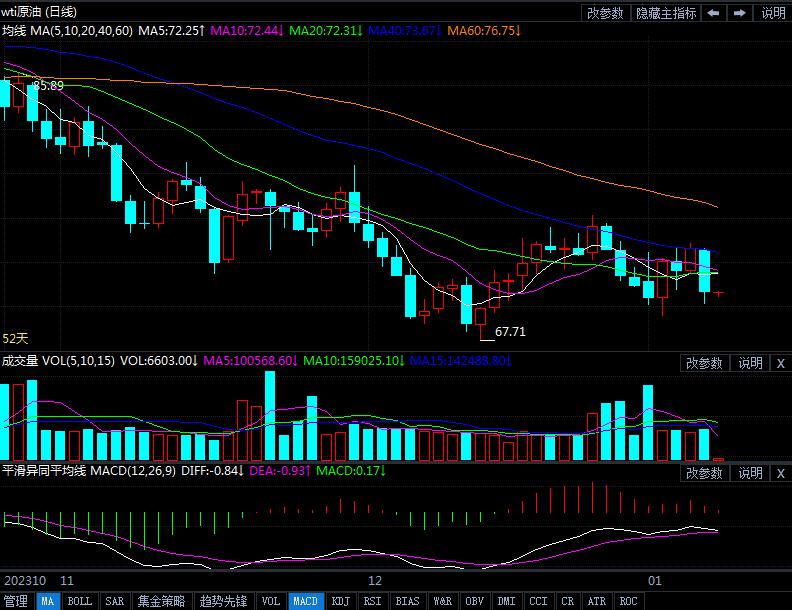Click 改参数 for the main chart

click(605, 13)
